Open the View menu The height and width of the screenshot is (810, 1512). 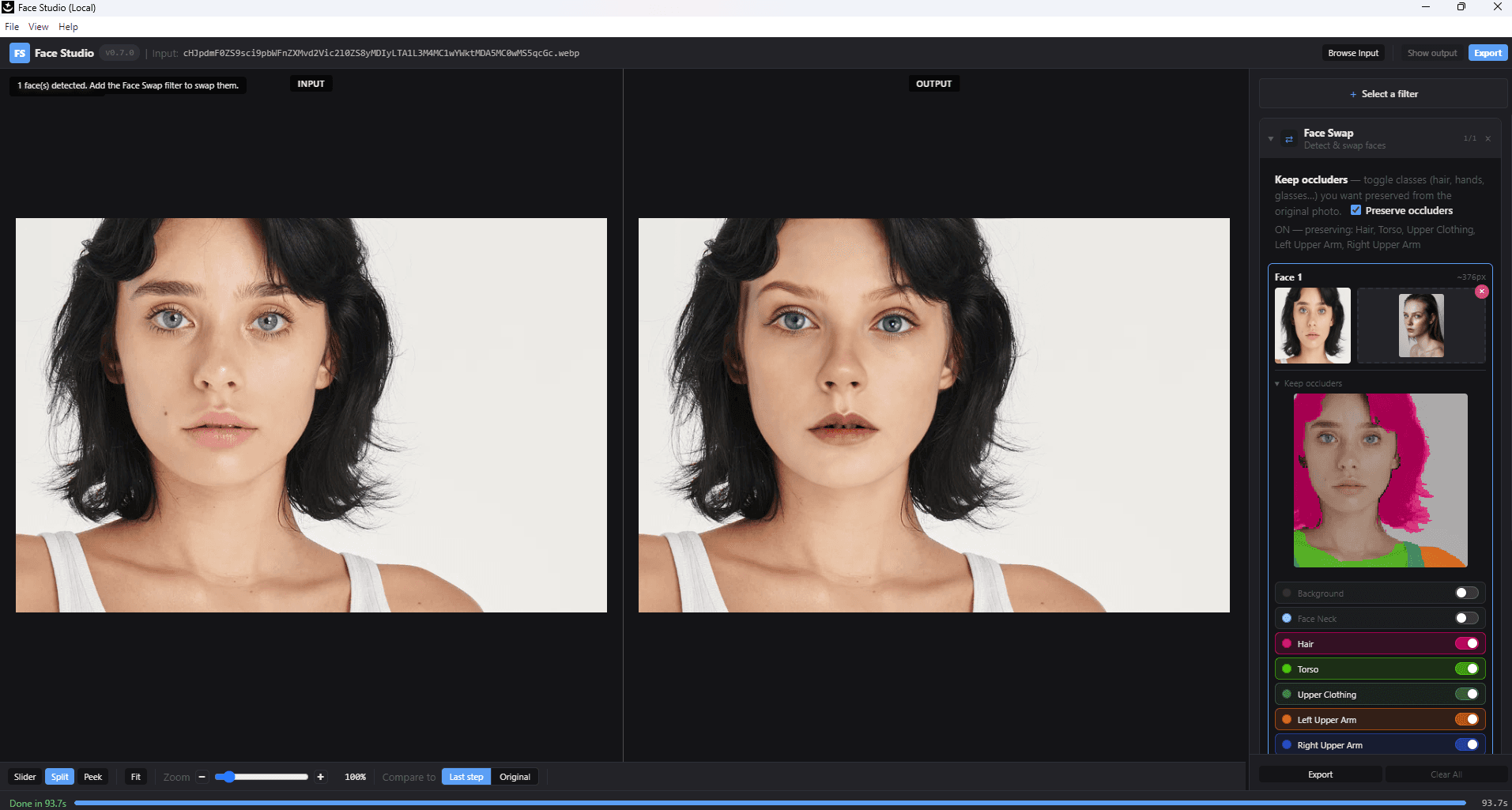pyautogui.click(x=39, y=27)
